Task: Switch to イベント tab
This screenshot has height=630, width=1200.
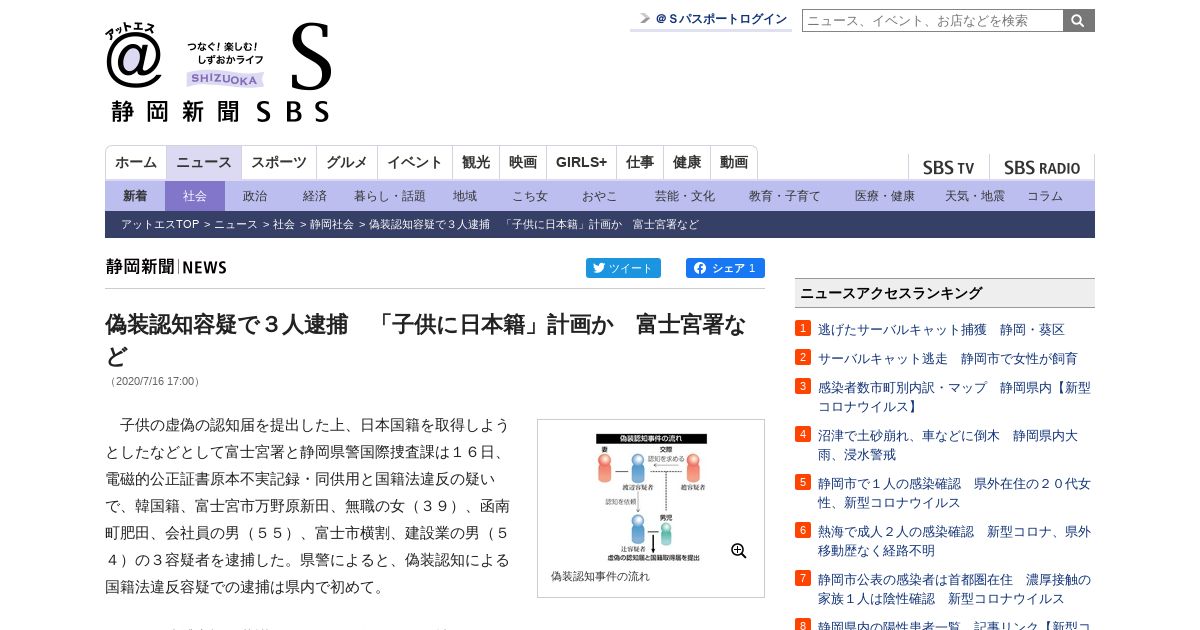Action: (415, 162)
